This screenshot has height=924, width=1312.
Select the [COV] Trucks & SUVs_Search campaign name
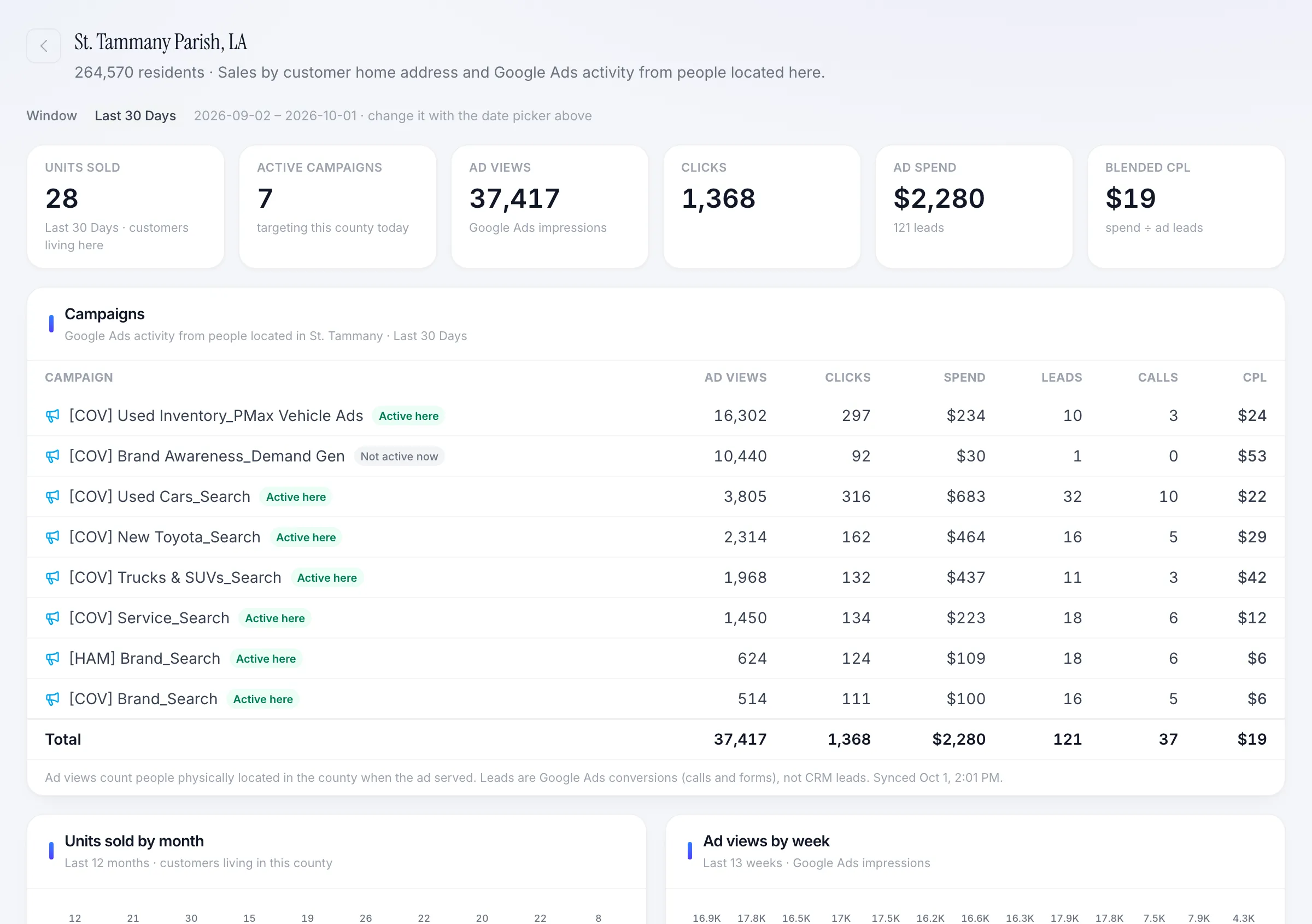click(175, 578)
